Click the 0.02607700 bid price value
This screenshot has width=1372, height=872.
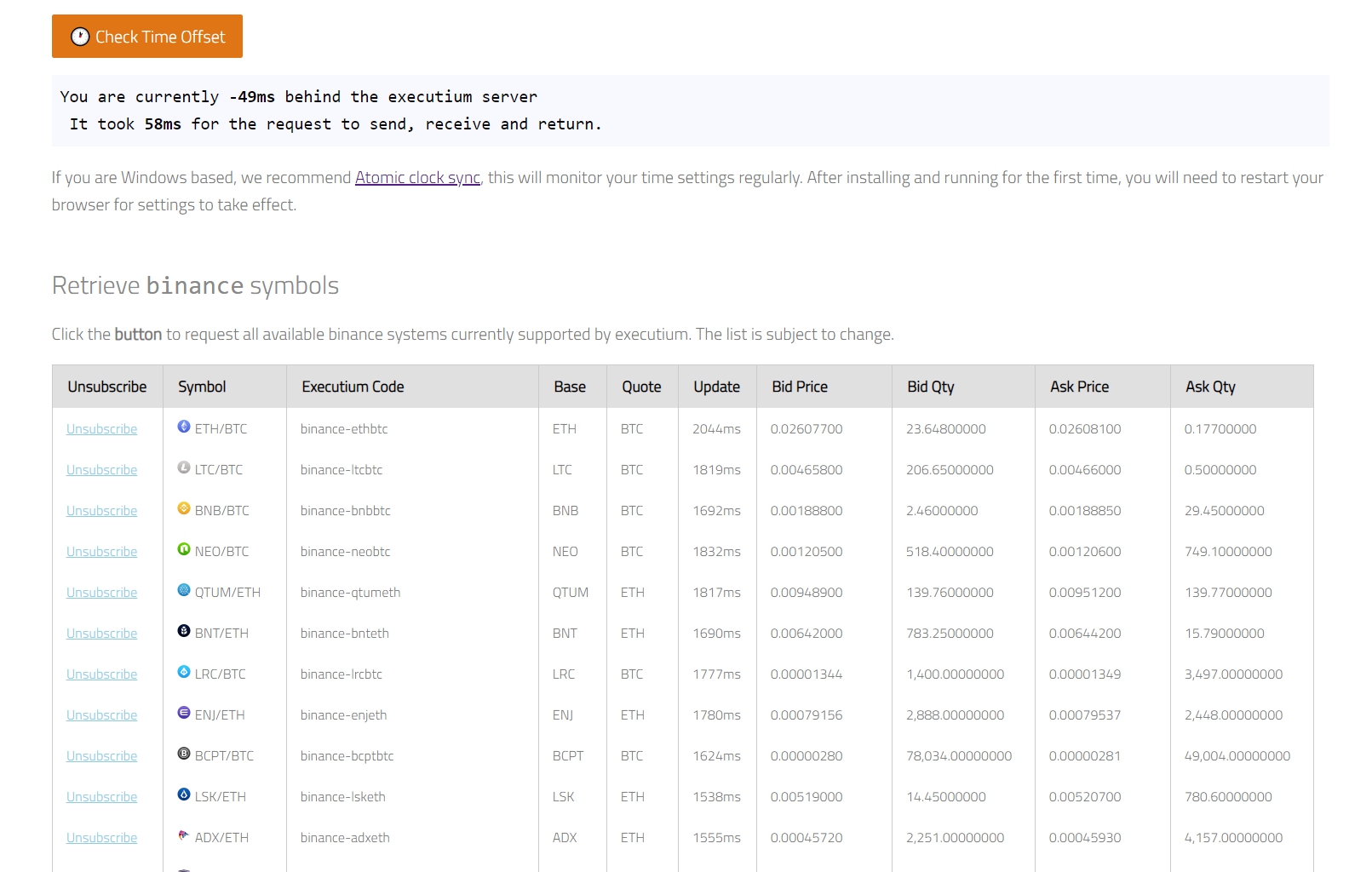(807, 429)
